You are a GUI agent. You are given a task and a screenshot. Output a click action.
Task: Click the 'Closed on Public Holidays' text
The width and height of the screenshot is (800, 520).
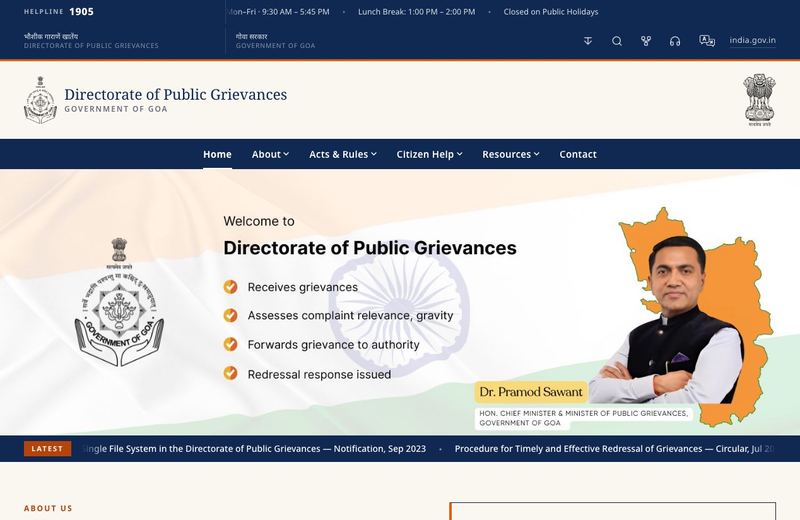[x=551, y=12]
